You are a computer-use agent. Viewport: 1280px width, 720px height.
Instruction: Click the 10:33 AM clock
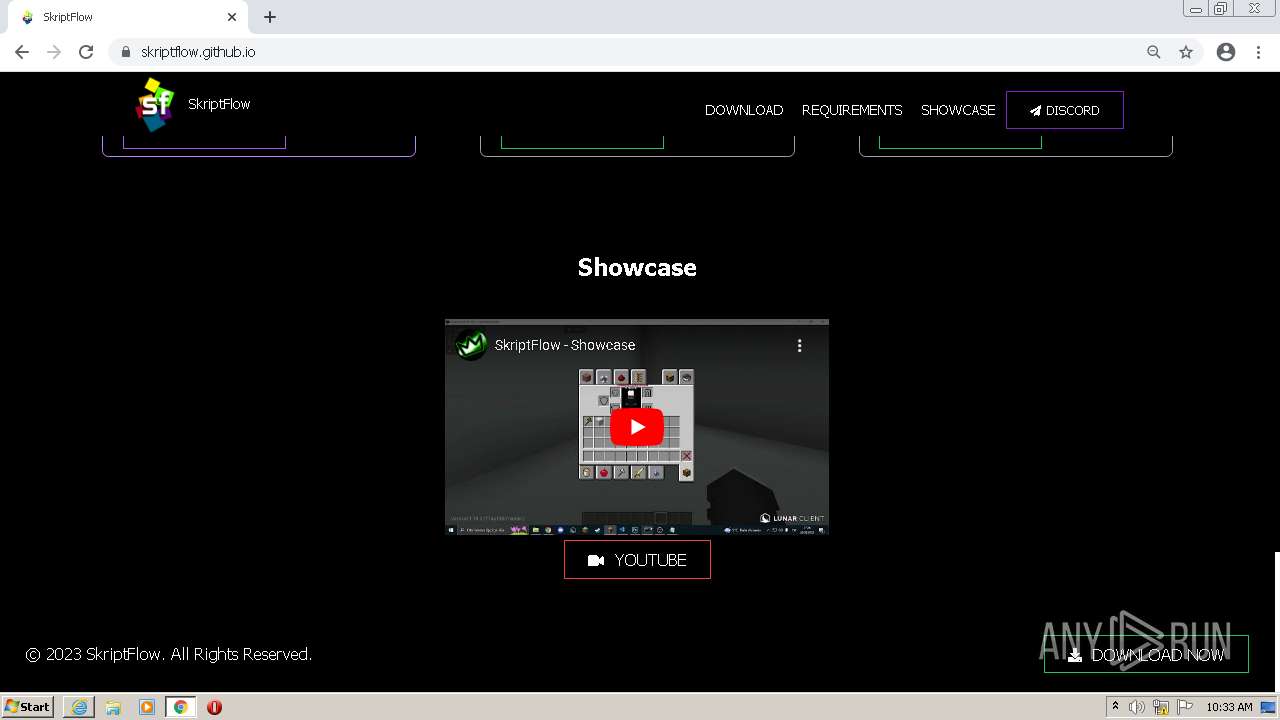click(x=1229, y=707)
